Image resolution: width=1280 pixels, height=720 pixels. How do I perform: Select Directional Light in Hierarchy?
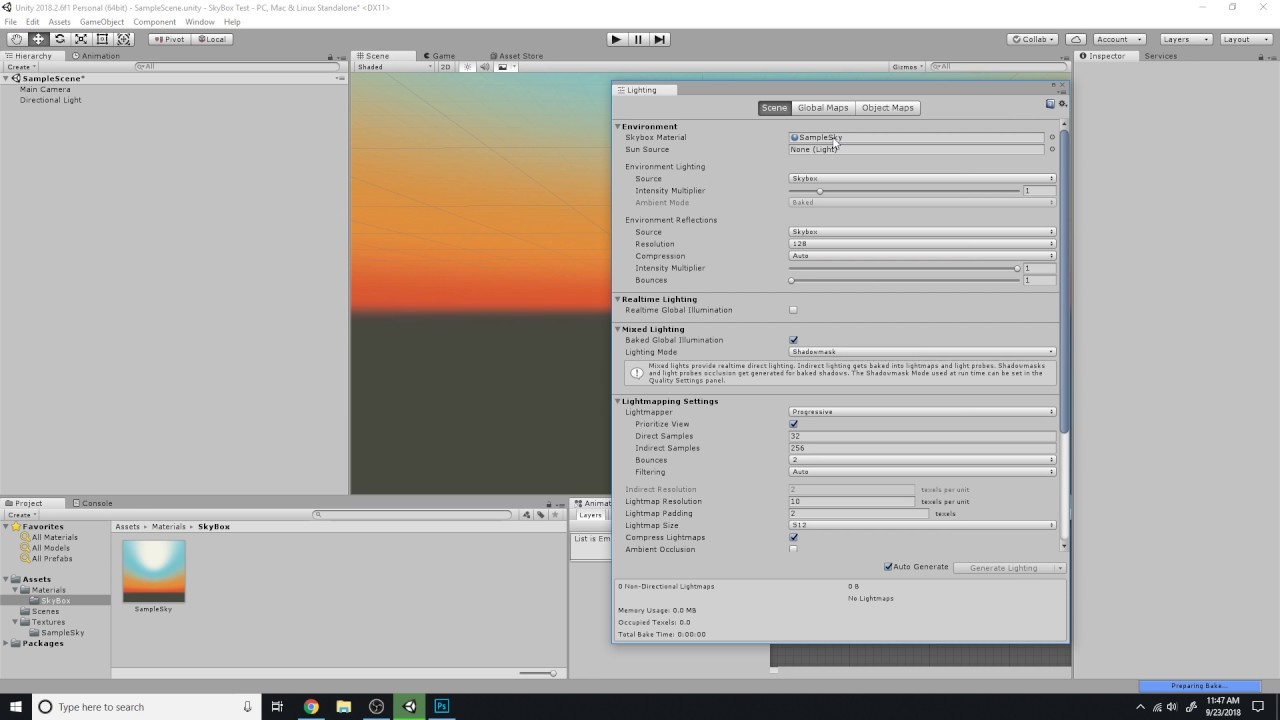50,100
